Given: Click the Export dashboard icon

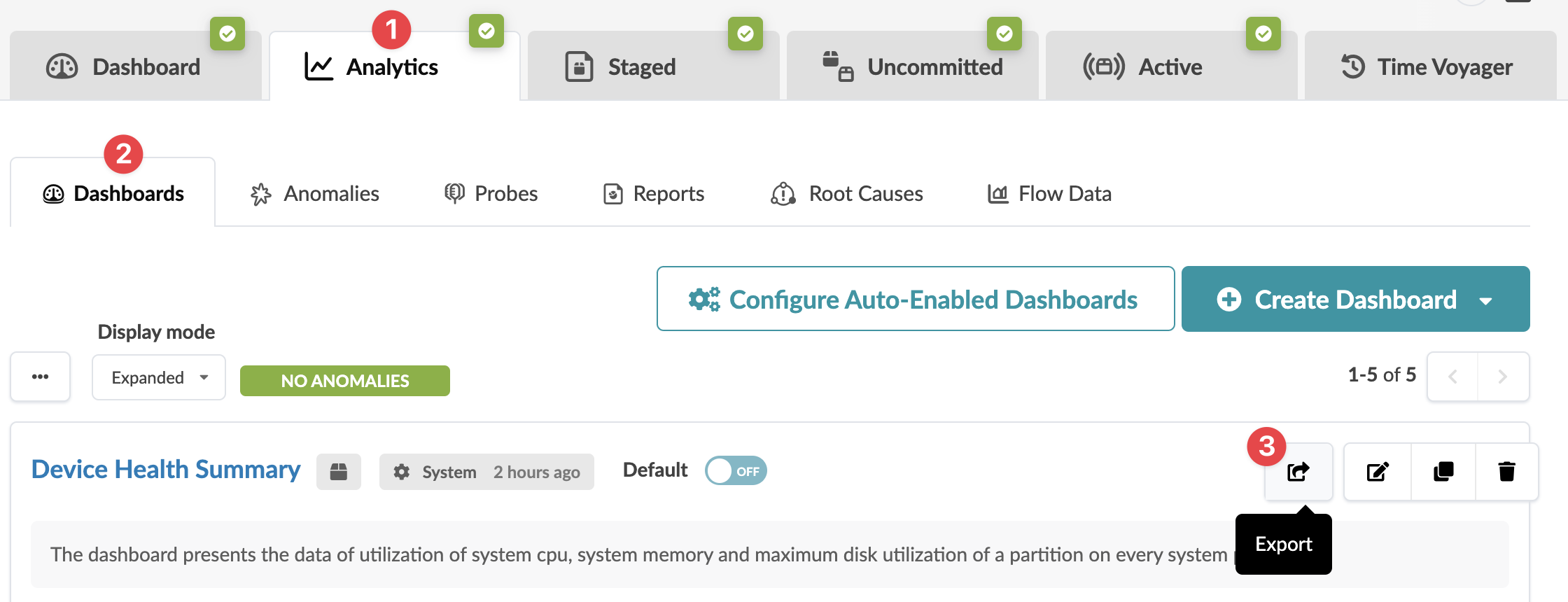Looking at the screenshot, I should [x=1298, y=472].
